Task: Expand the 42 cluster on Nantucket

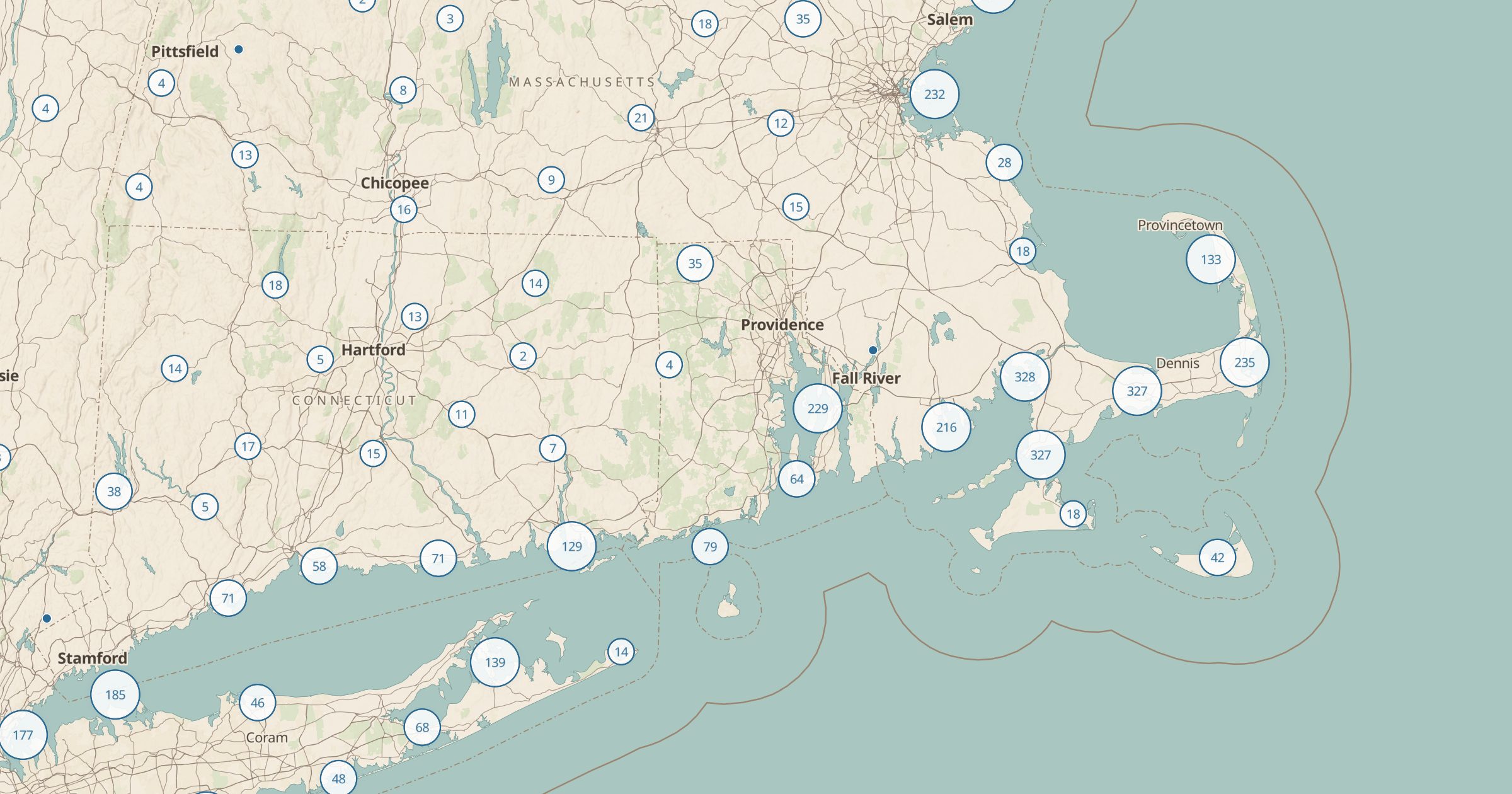Action: pos(1217,558)
